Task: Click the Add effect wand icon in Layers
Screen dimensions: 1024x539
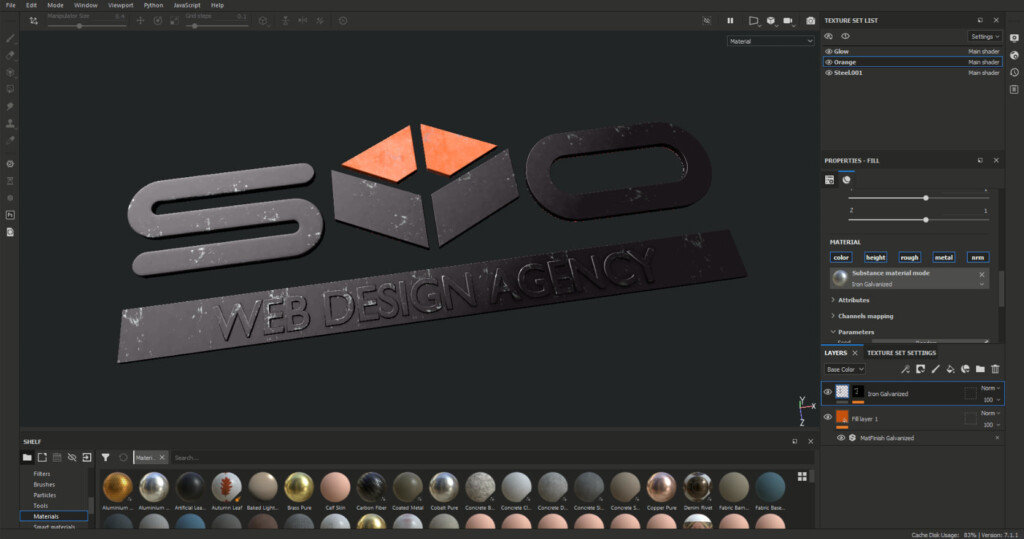Action: coord(905,369)
